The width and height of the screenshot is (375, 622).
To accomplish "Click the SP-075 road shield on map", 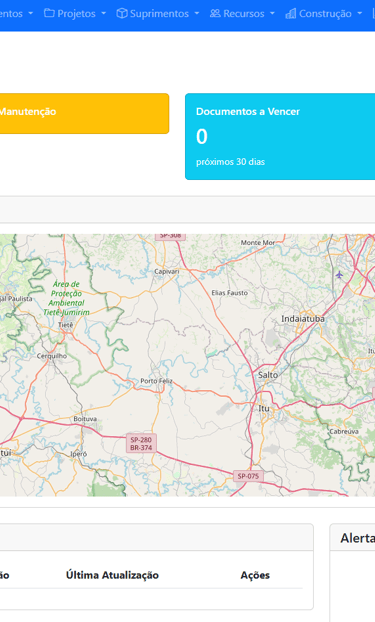I will click(x=248, y=476).
